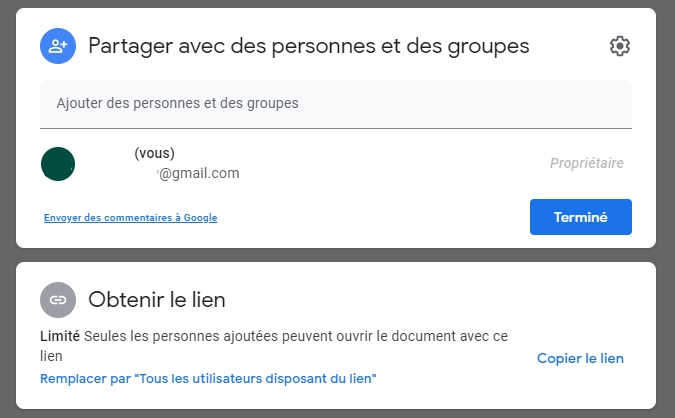Open 'Envoyer des commentaires à Google' link
Screen dimensions: 675x418
[x=130, y=217]
